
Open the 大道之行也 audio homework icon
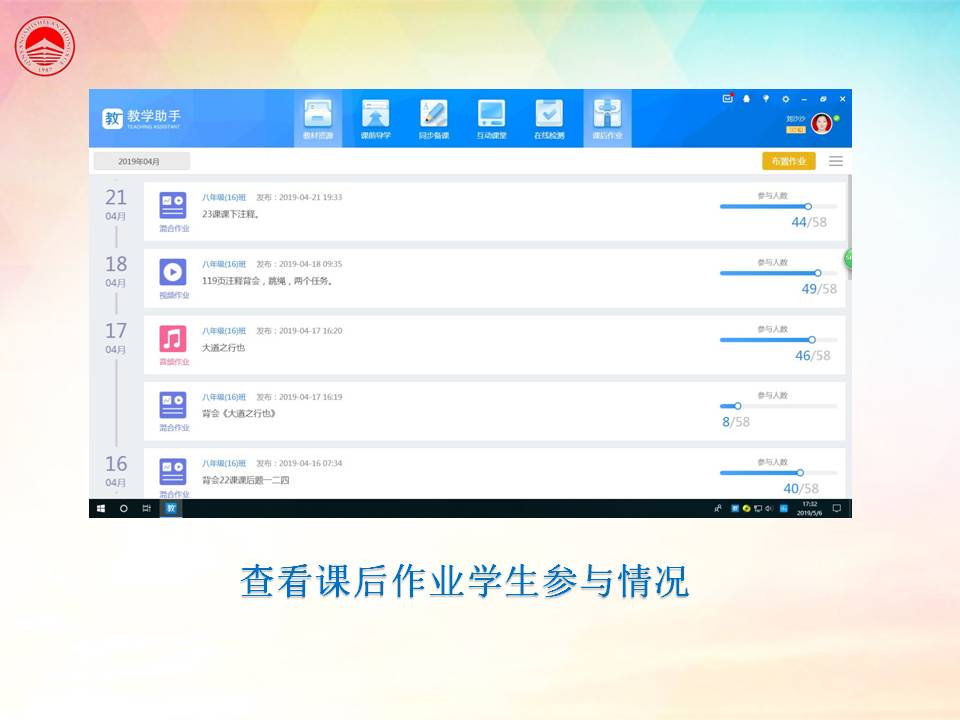tap(173, 339)
